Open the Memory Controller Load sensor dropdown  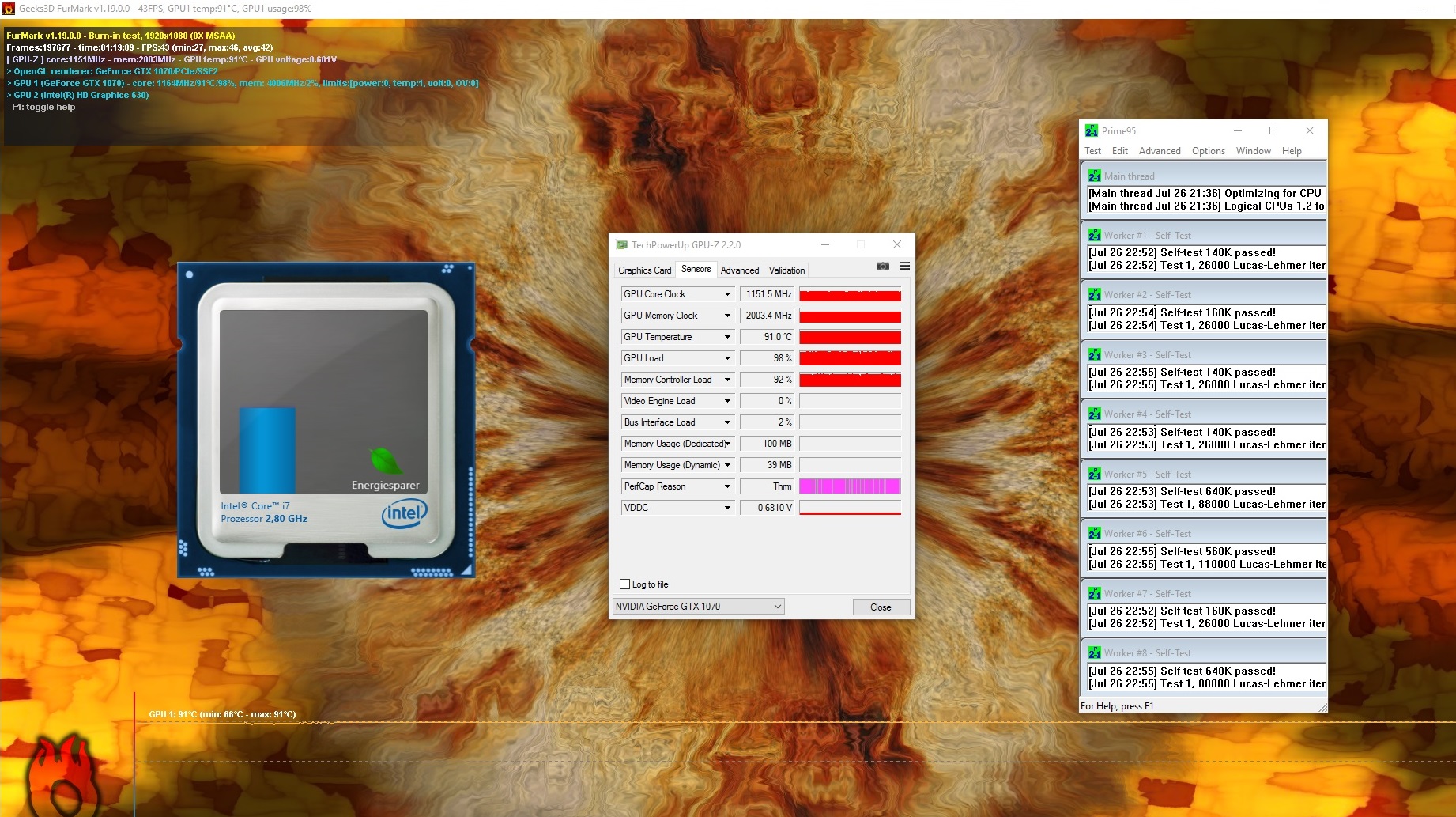(727, 380)
